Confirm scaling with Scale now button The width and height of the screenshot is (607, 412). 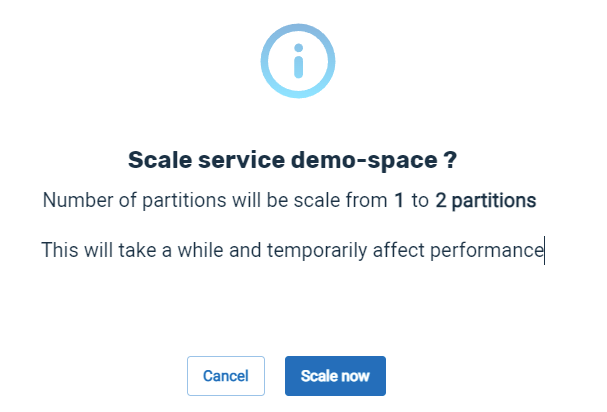[x=335, y=376]
